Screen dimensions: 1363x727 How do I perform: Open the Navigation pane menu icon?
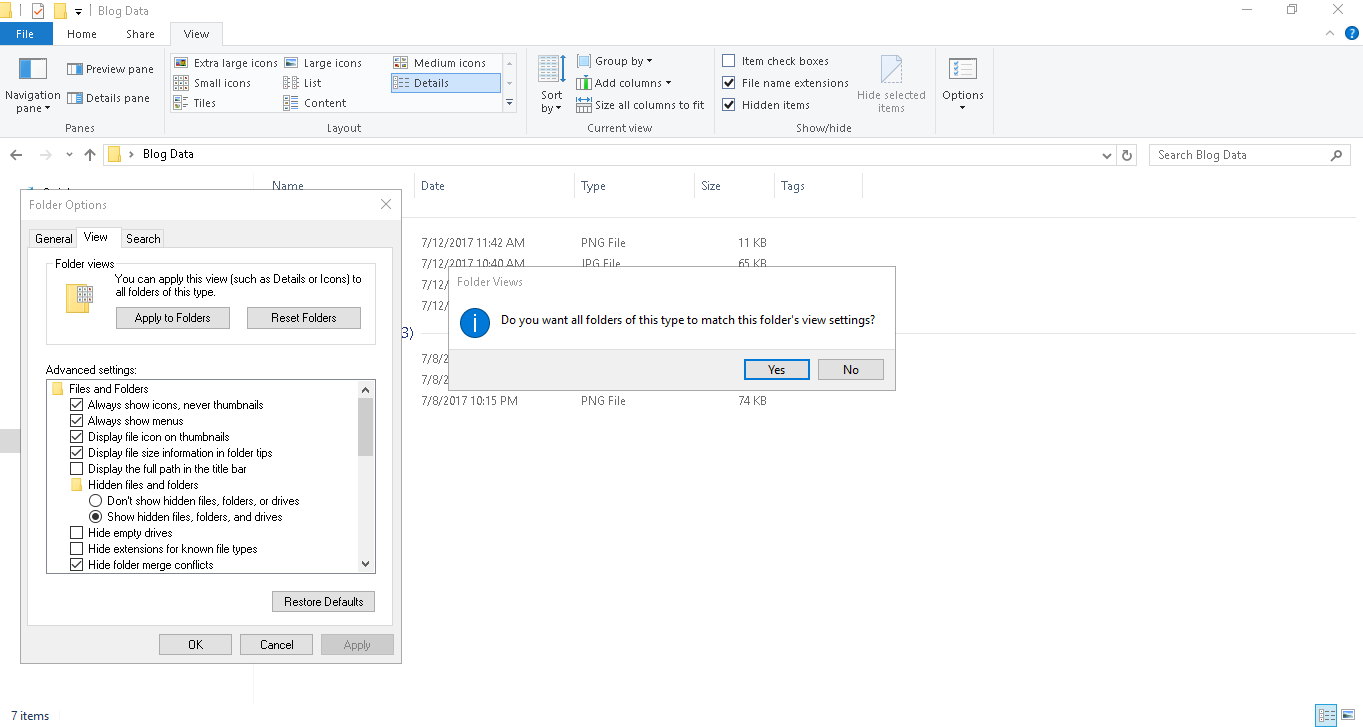tap(33, 69)
